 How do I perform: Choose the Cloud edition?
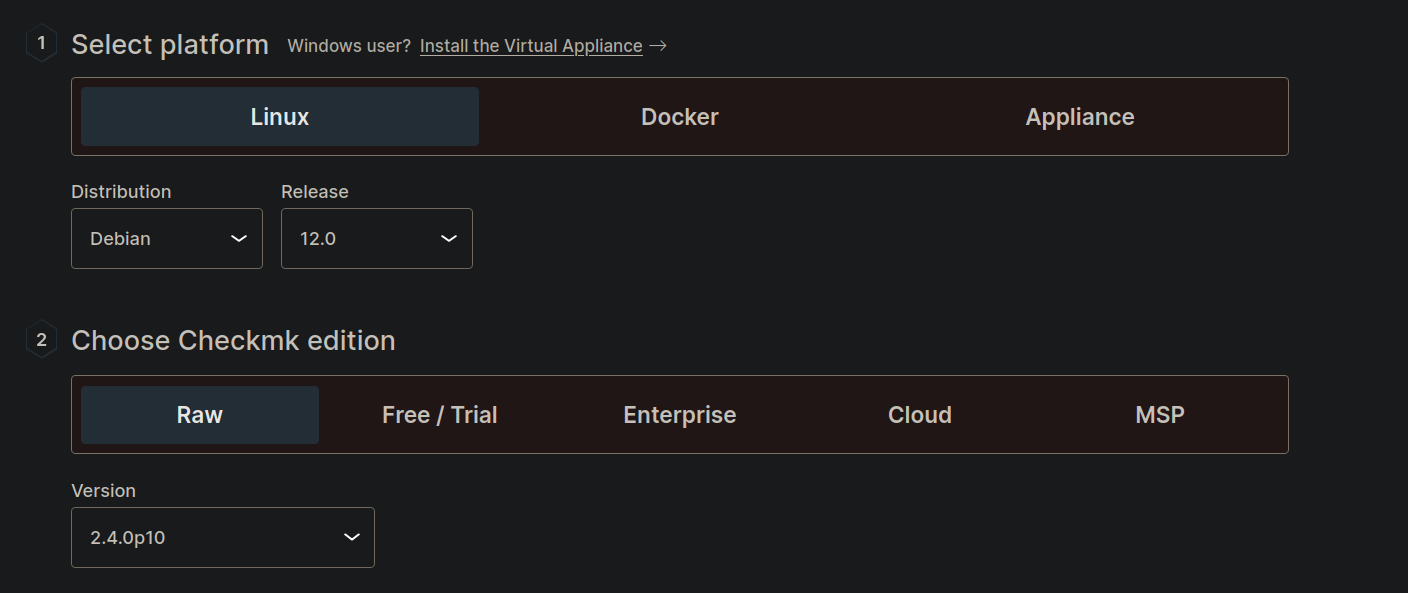click(920, 415)
